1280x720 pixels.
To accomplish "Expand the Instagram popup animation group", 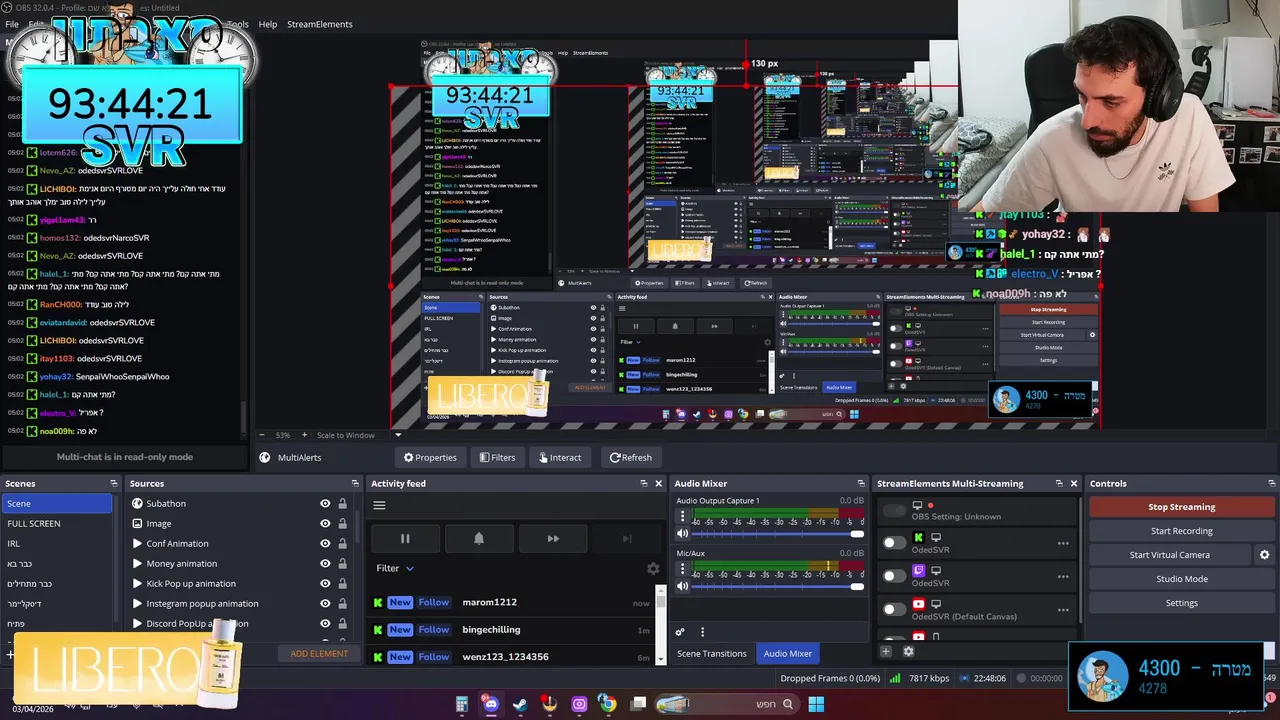I will [137, 604].
